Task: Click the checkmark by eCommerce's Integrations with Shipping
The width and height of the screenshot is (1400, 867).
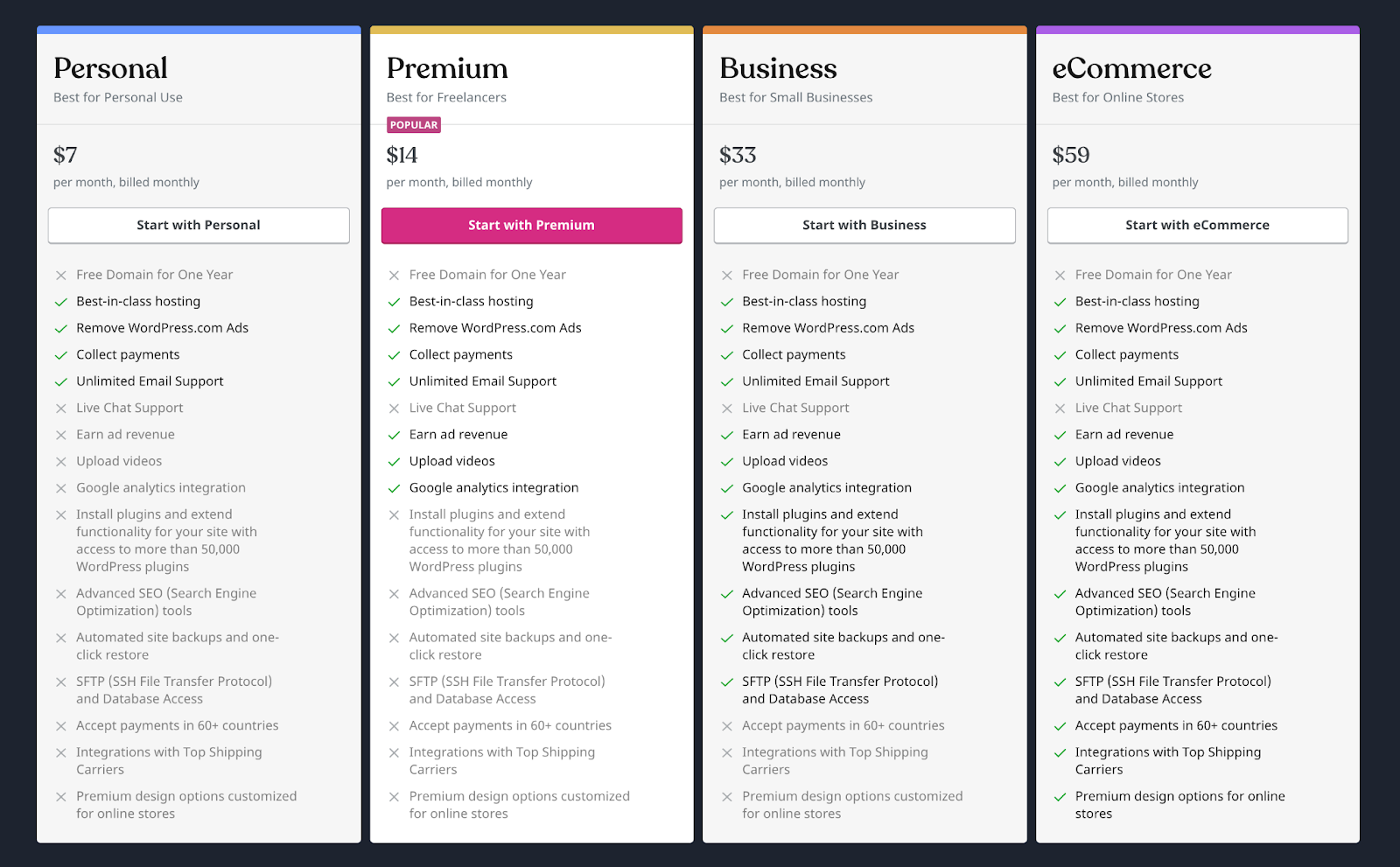Action: click(x=1060, y=753)
